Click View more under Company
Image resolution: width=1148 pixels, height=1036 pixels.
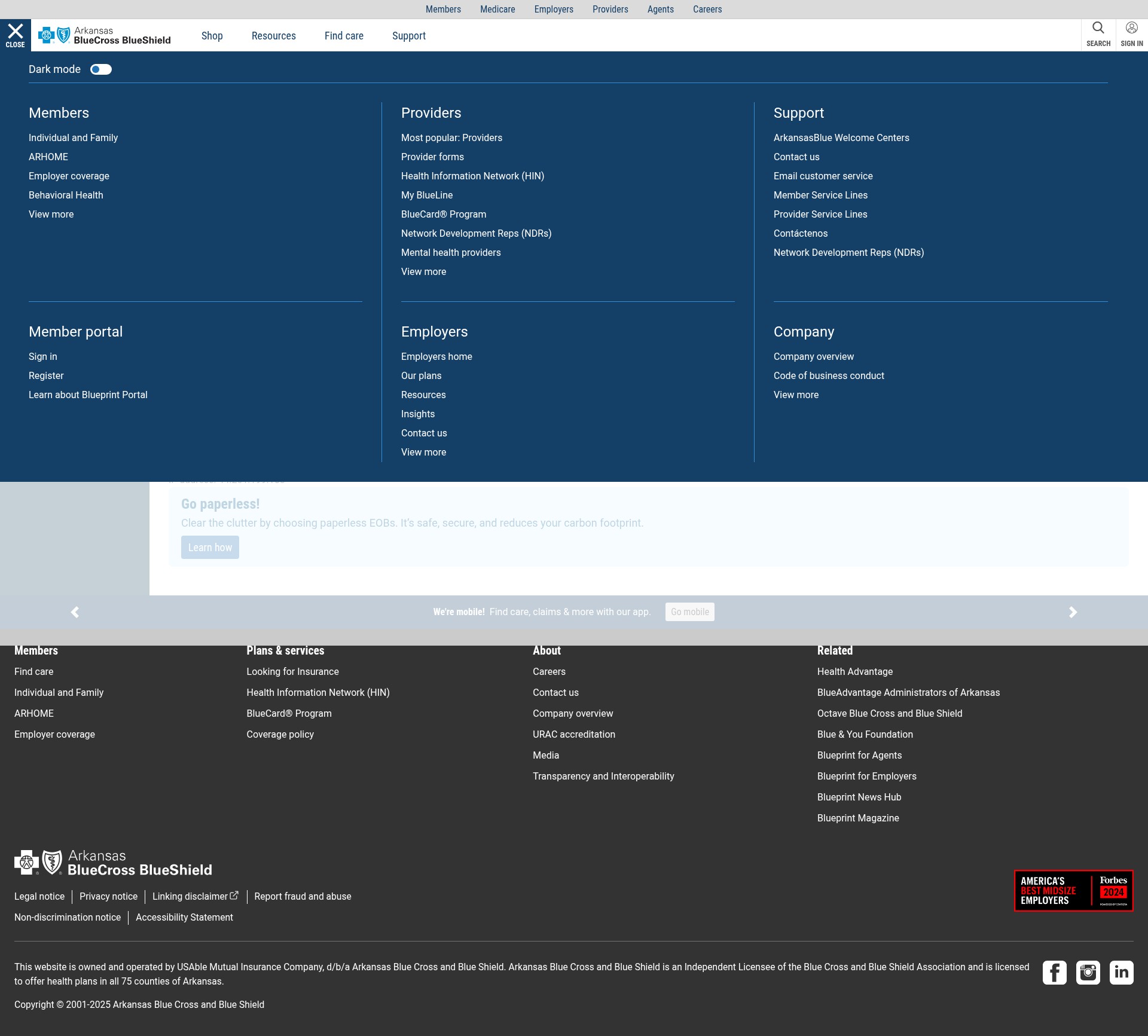796,395
